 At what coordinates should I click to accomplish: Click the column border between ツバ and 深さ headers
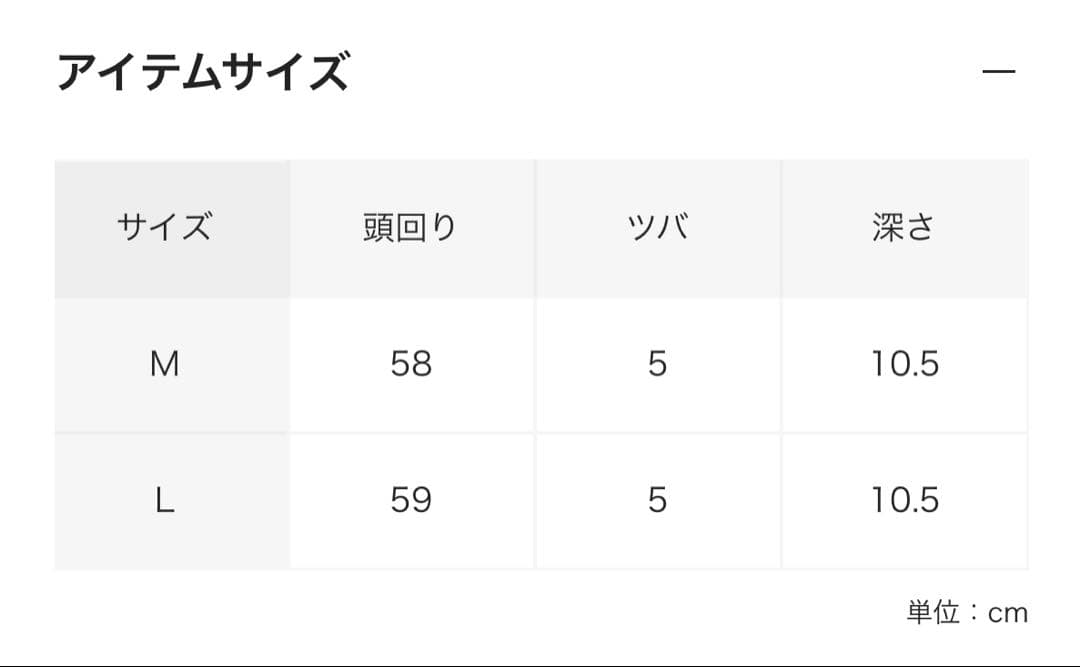[781, 228]
